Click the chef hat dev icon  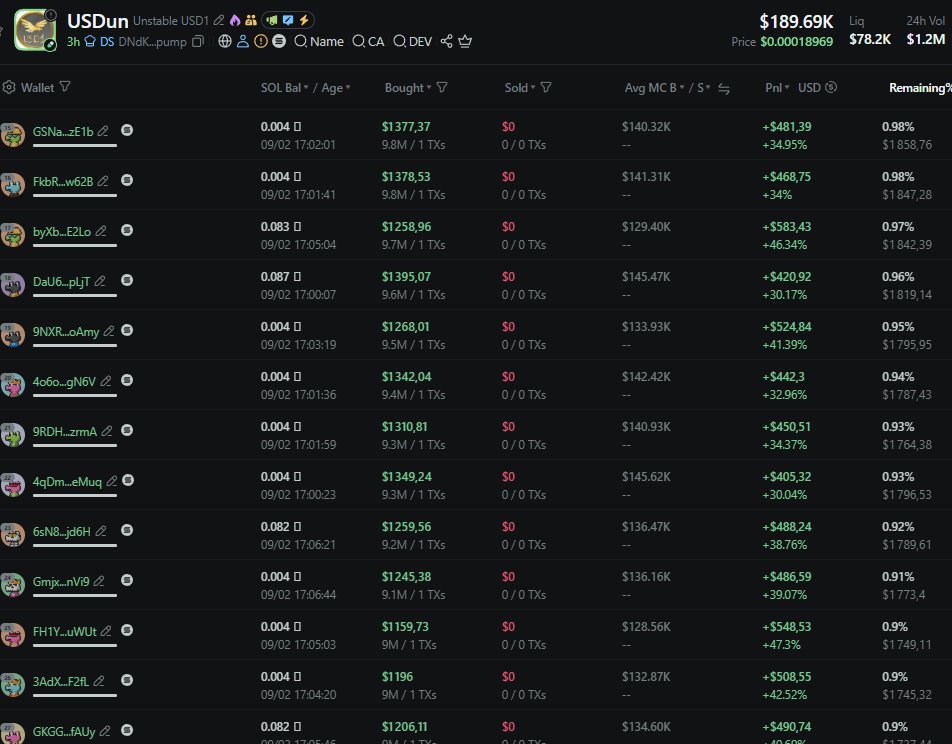coord(90,41)
